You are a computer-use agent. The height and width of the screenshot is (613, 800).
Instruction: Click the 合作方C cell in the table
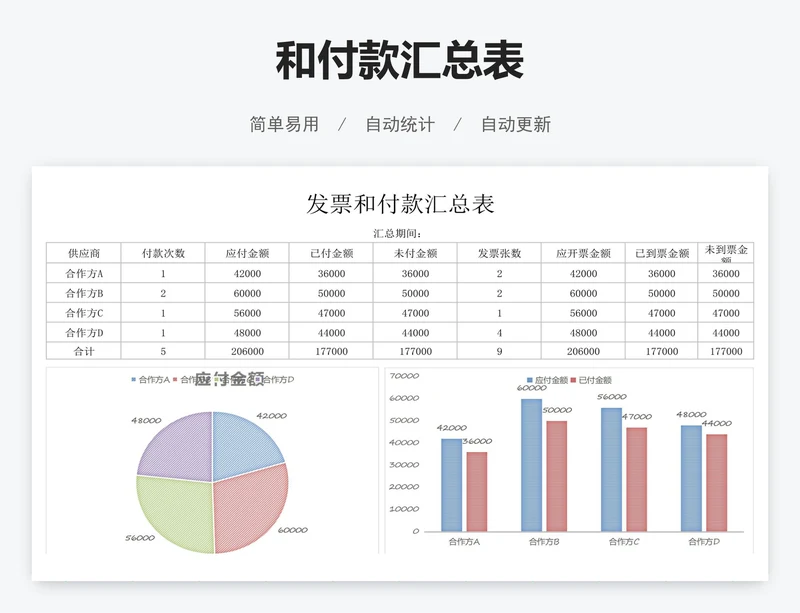tap(84, 313)
